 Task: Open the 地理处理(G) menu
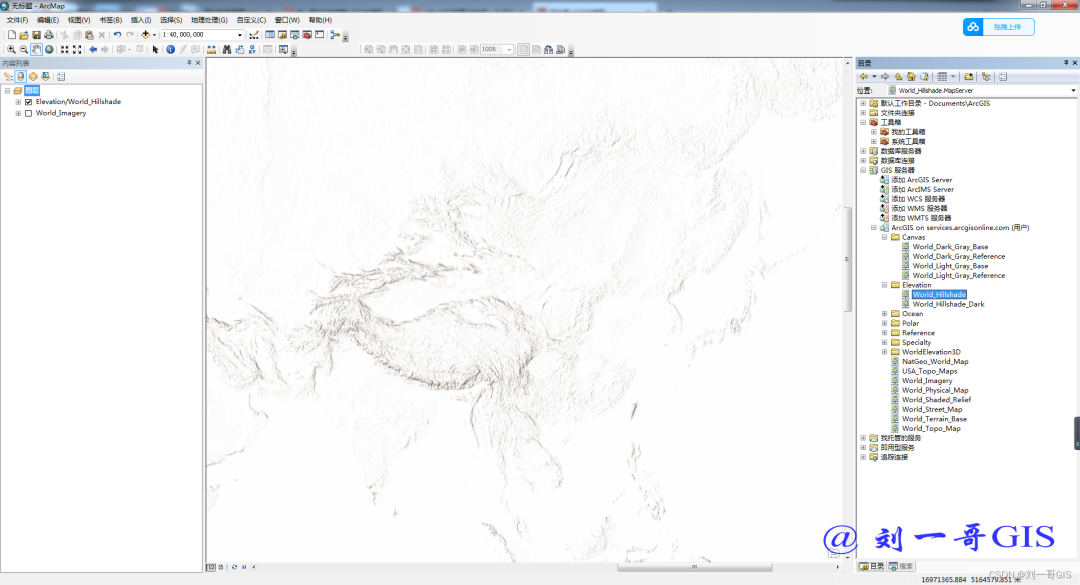(x=209, y=20)
